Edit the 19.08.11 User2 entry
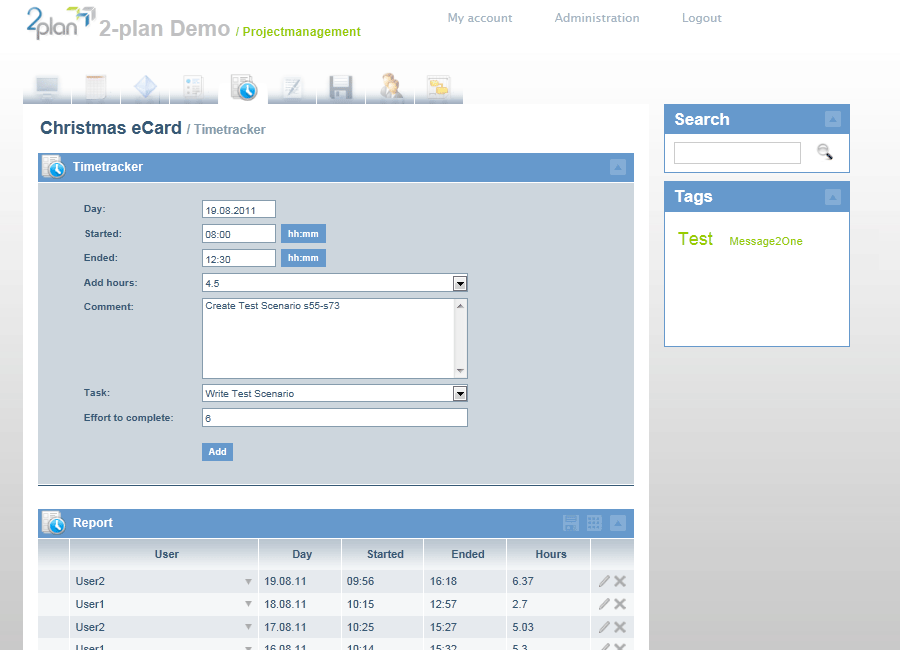The height and width of the screenshot is (650, 900). [604, 581]
